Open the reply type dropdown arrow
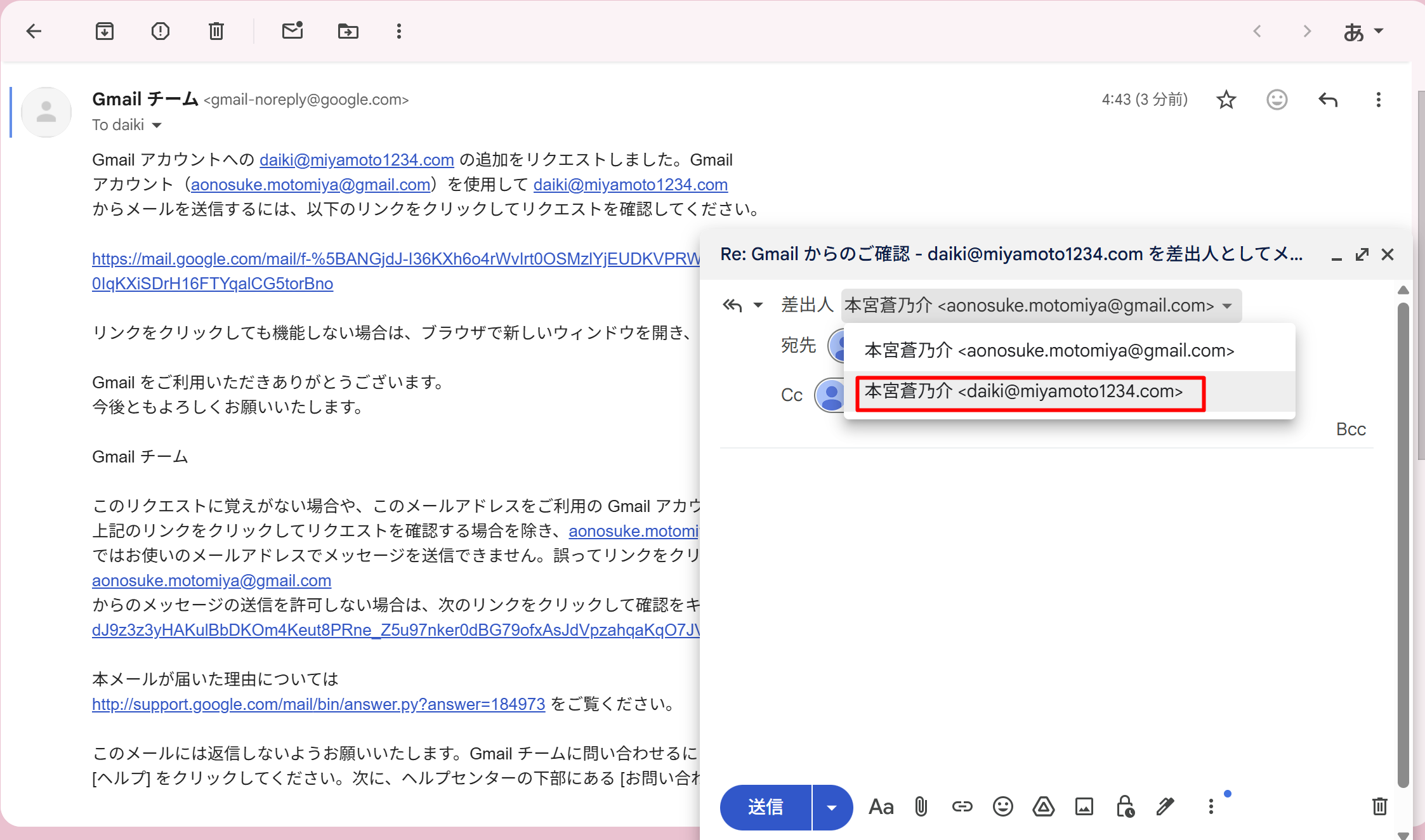Image resolution: width=1425 pixels, height=840 pixels. [758, 305]
